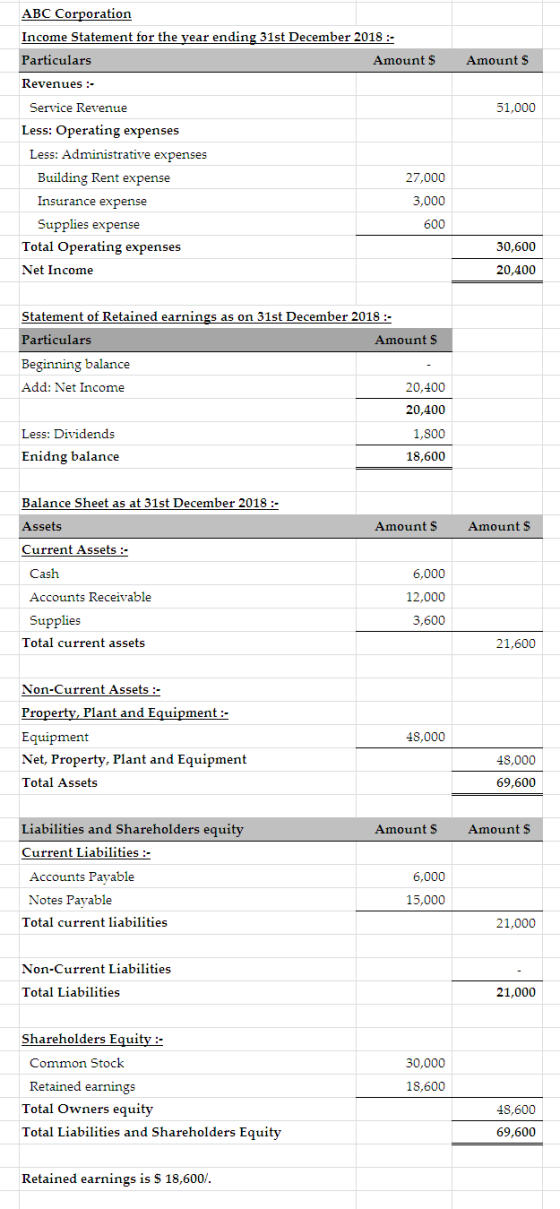Click the 'Shareholders Equity :-' cell

tap(92, 1040)
